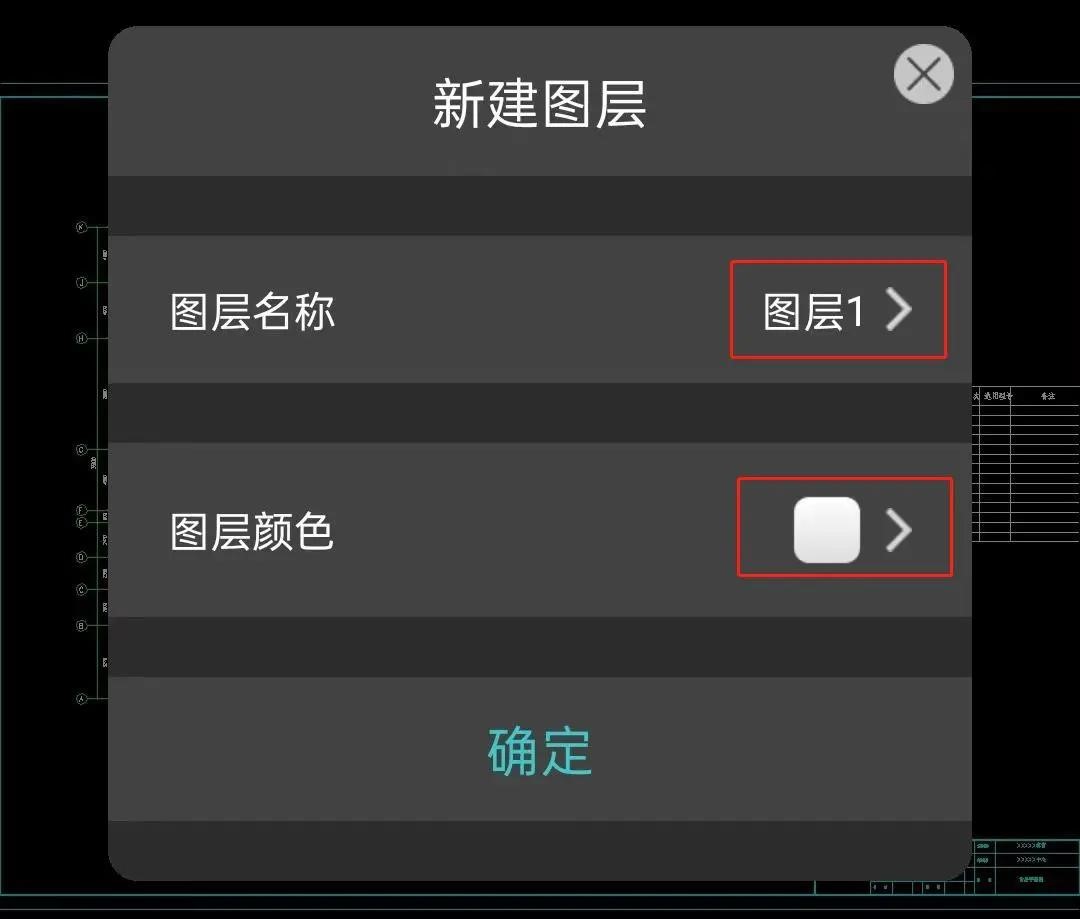This screenshot has width=1080, height=919.
Task: Select axis bubble H in drawing
Action: pyautogui.click(x=81, y=338)
